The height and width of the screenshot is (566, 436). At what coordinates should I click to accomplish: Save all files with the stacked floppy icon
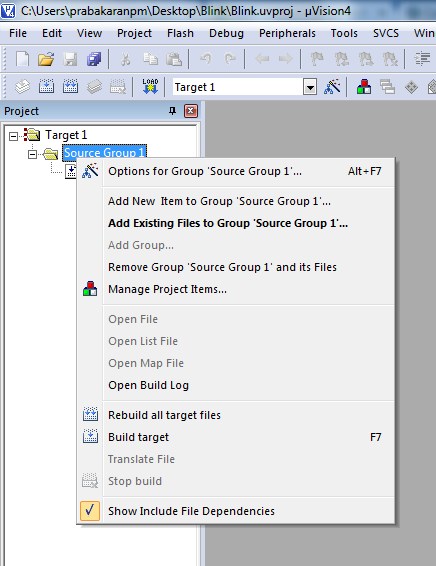(x=94, y=58)
